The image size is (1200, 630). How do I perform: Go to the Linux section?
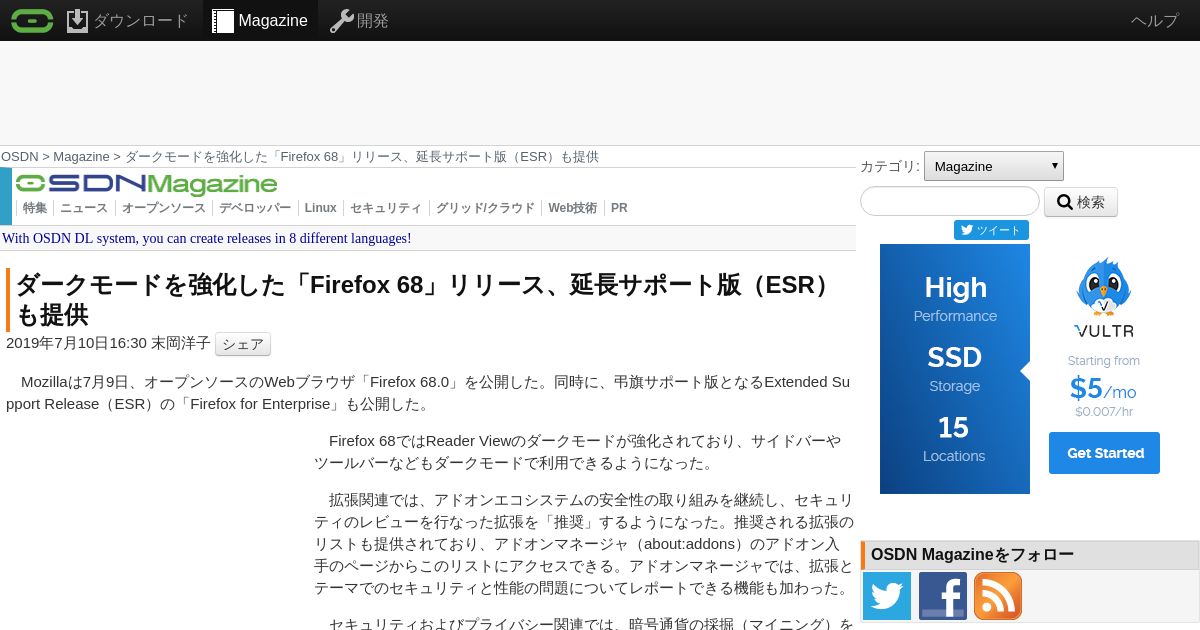pyautogui.click(x=321, y=208)
